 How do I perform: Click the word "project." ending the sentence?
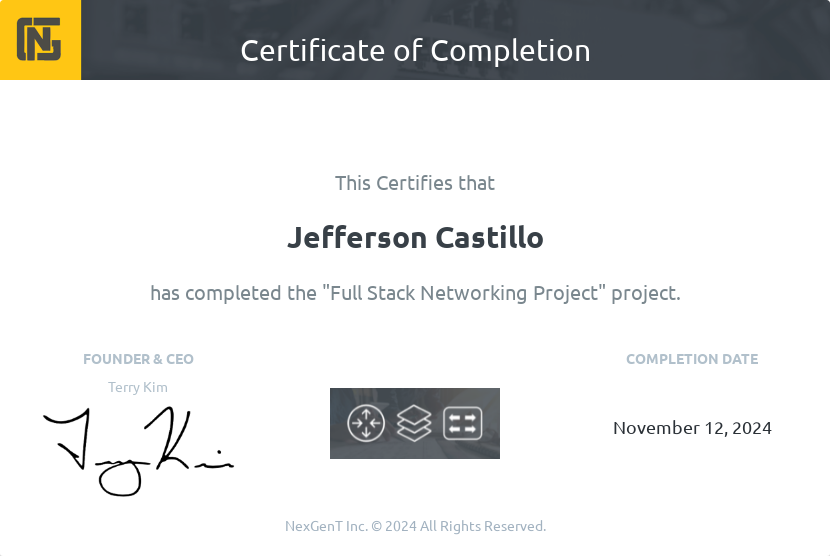pos(646,293)
